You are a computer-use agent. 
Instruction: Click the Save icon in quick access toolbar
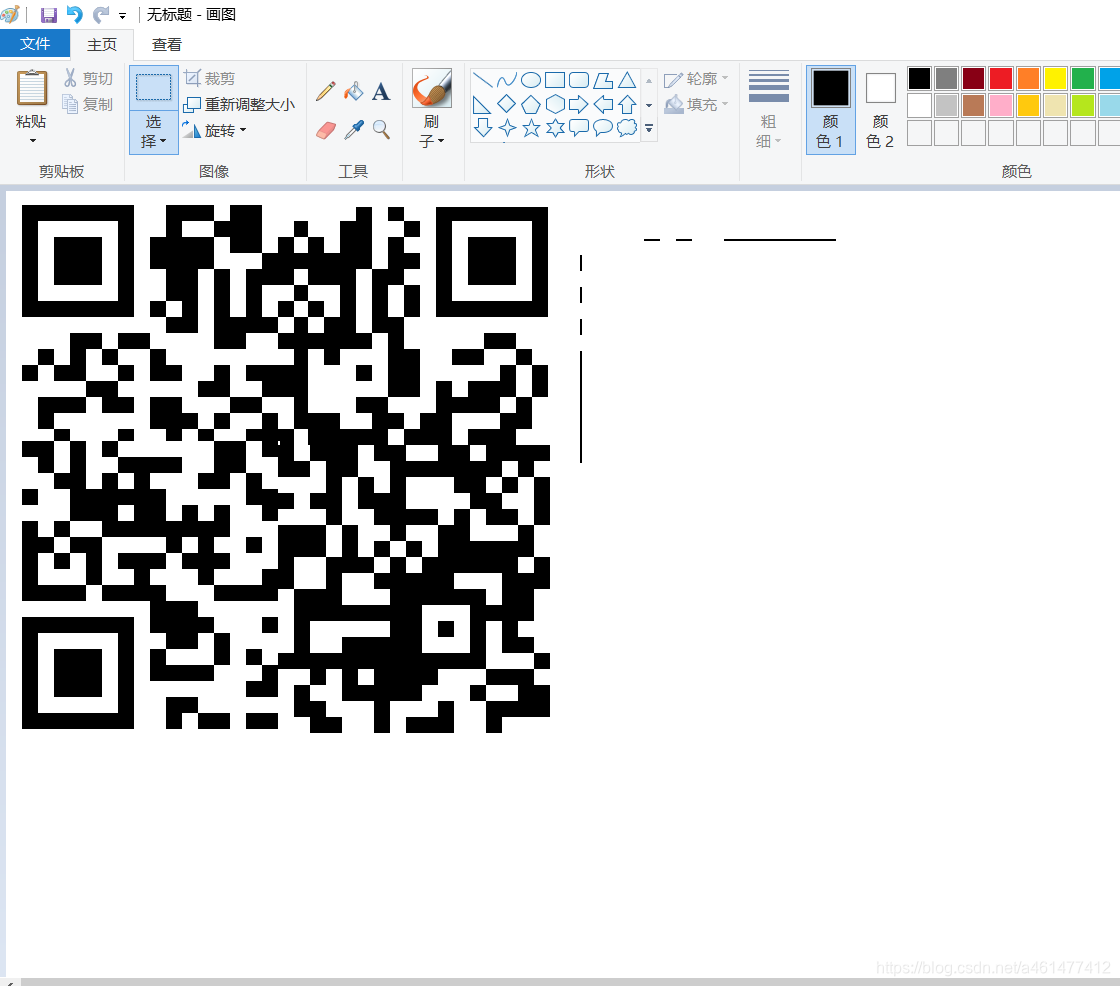pos(49,15)
